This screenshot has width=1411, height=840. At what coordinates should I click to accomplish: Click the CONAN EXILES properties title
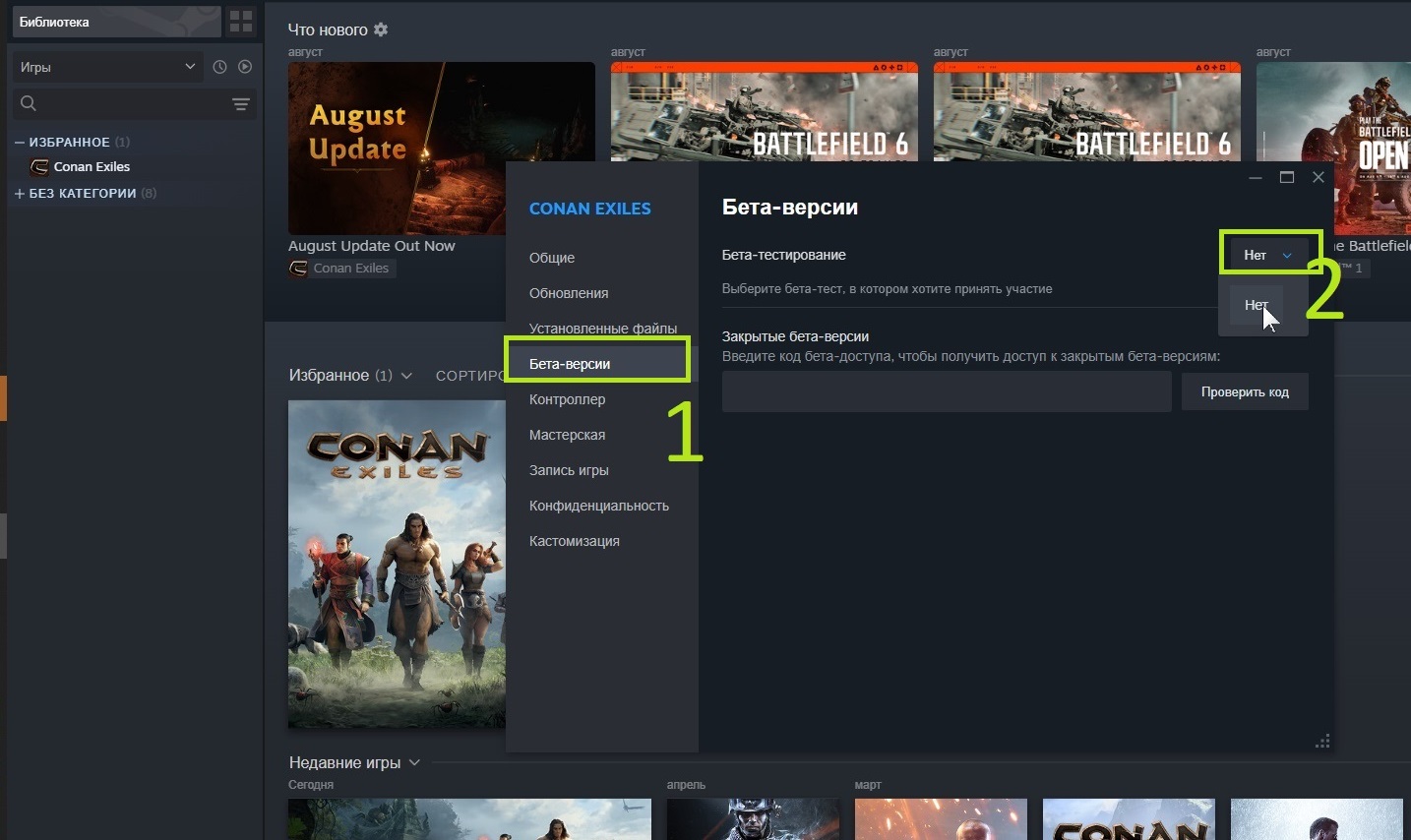[590, 209]
